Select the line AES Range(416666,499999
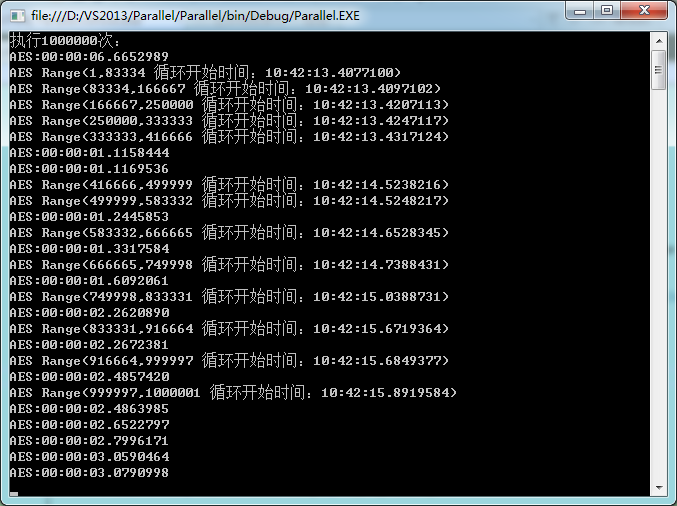677x506 pixels. tap(229, 184)
